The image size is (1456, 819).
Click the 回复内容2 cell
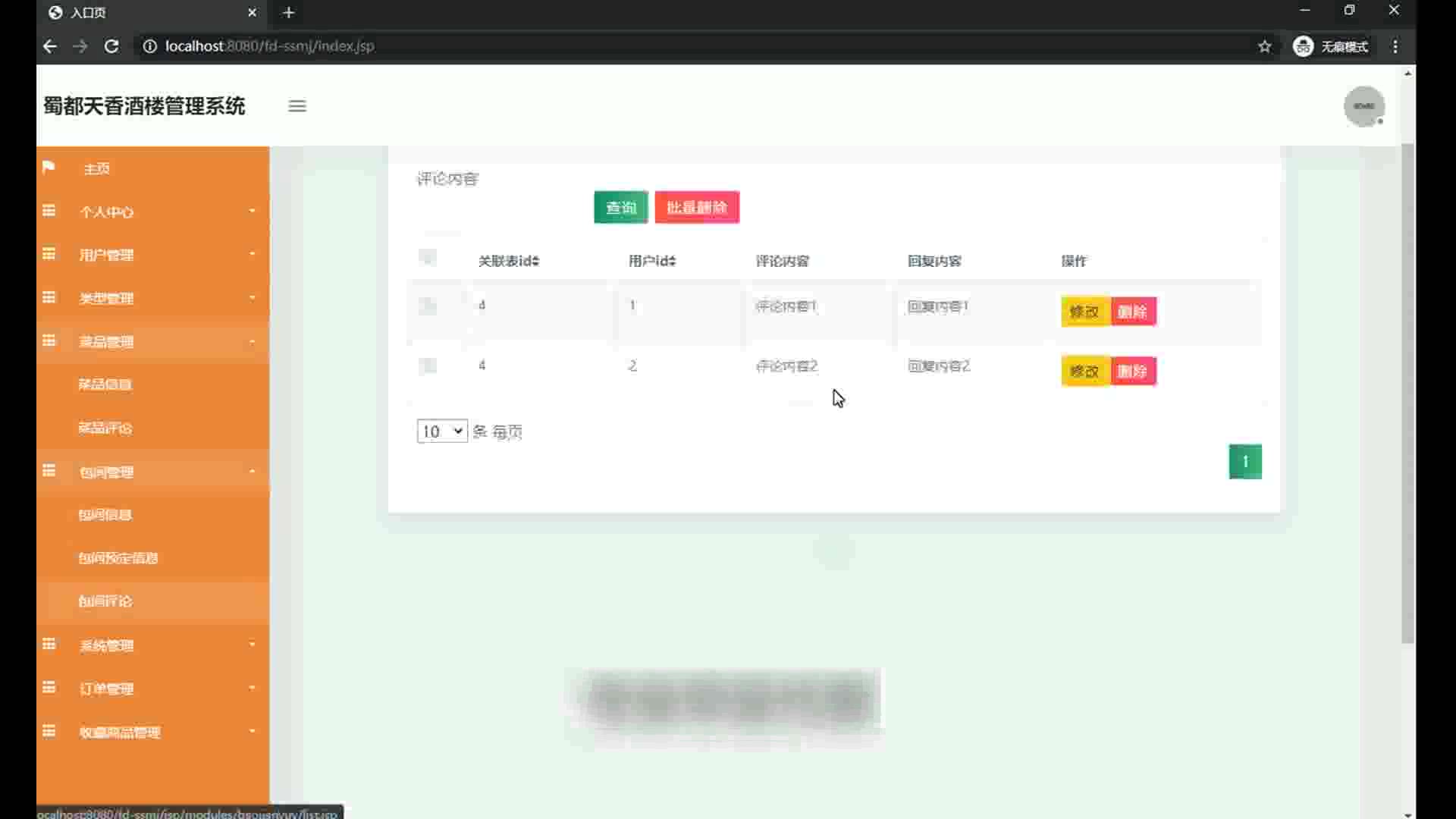(939, 366)
